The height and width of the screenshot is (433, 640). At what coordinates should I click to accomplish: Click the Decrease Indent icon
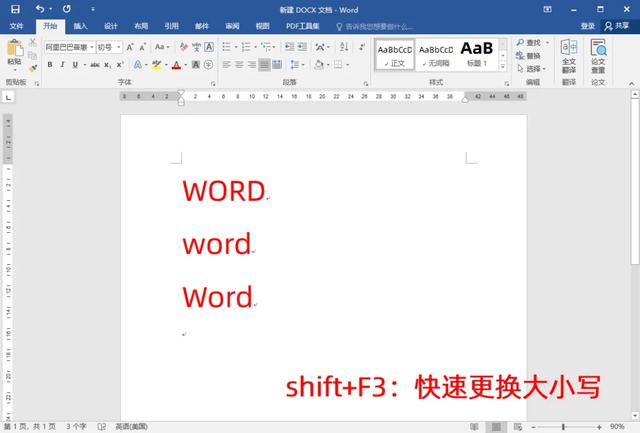click(289, 47)
